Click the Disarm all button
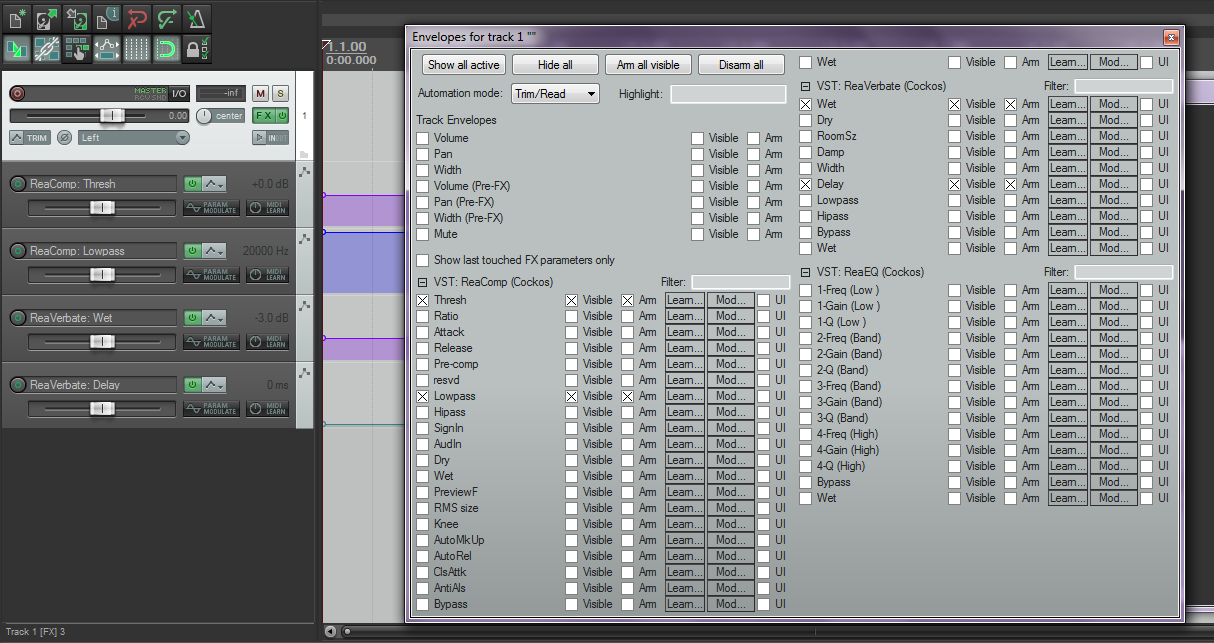The image size is (1214, 643). pos(741,65)
